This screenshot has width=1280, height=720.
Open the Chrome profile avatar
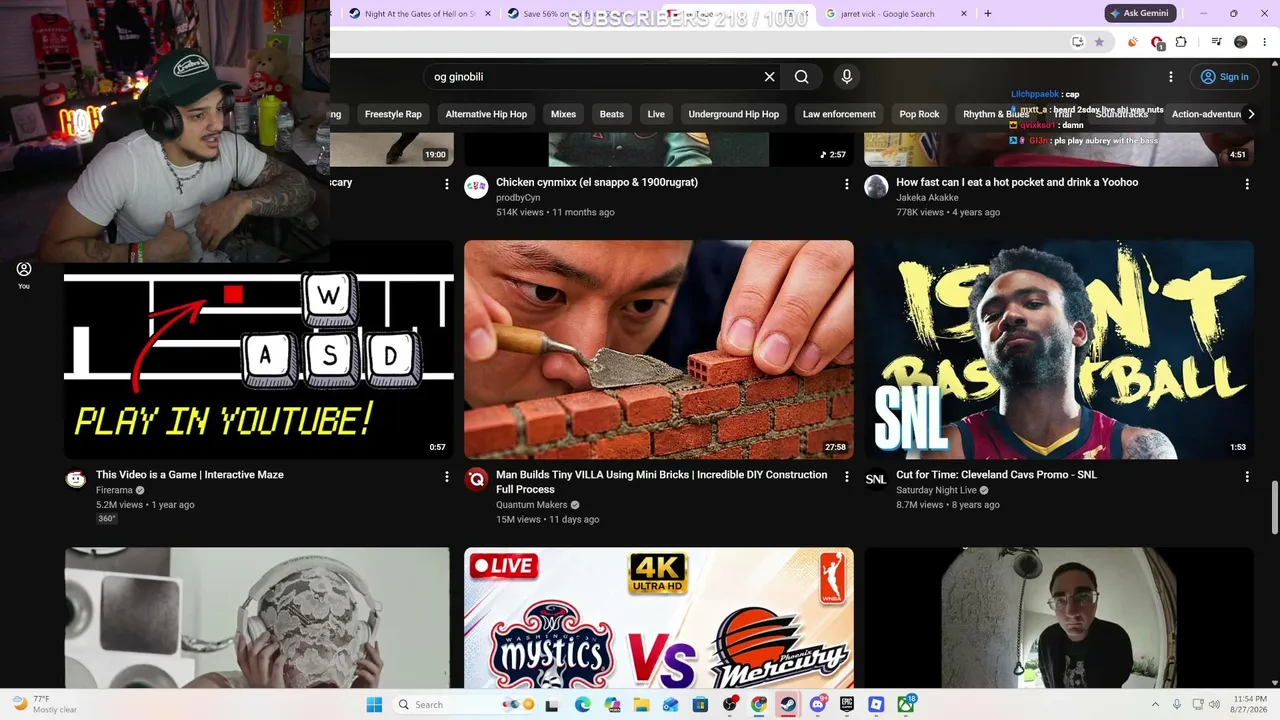point(1241,42)
